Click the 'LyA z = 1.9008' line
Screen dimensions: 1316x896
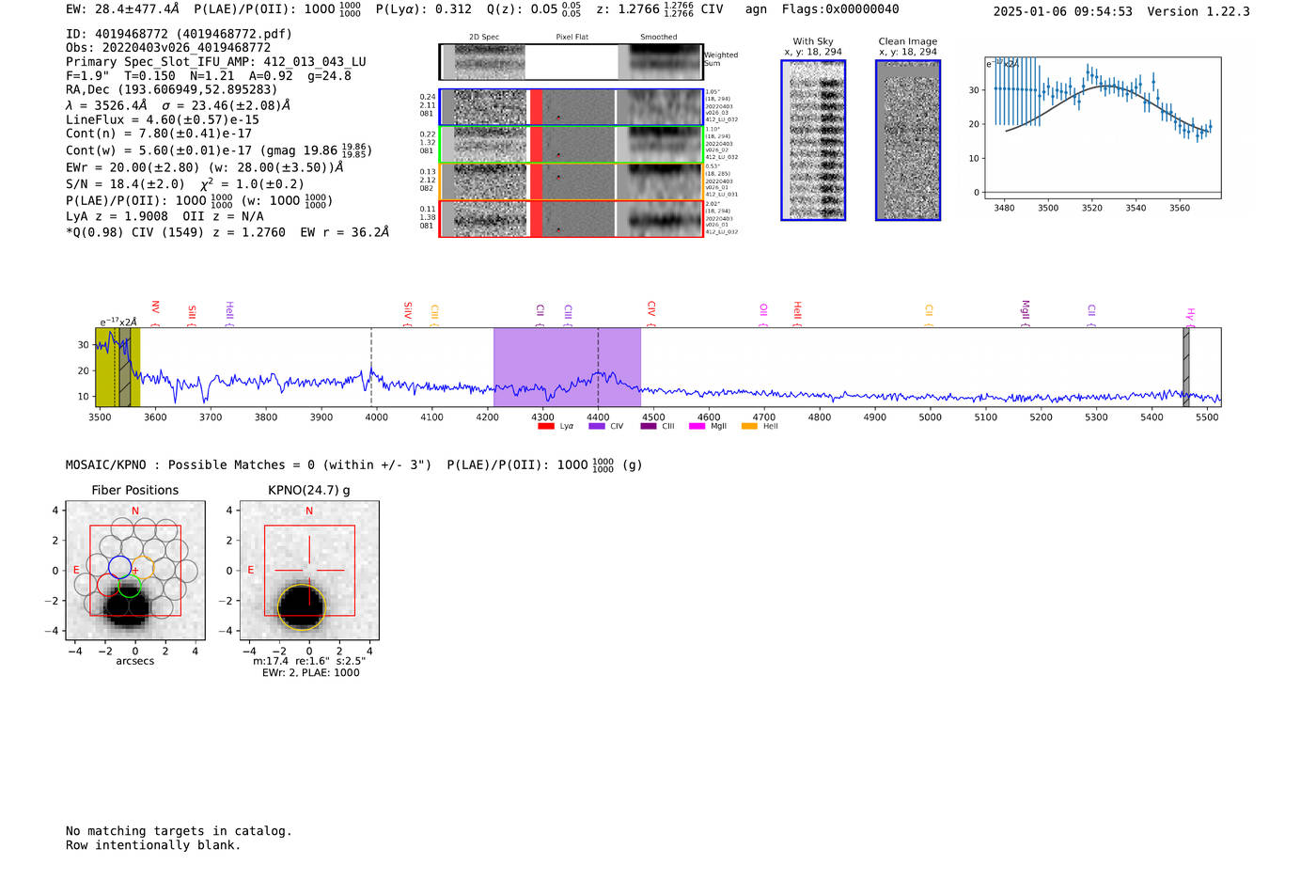[164, 215]
